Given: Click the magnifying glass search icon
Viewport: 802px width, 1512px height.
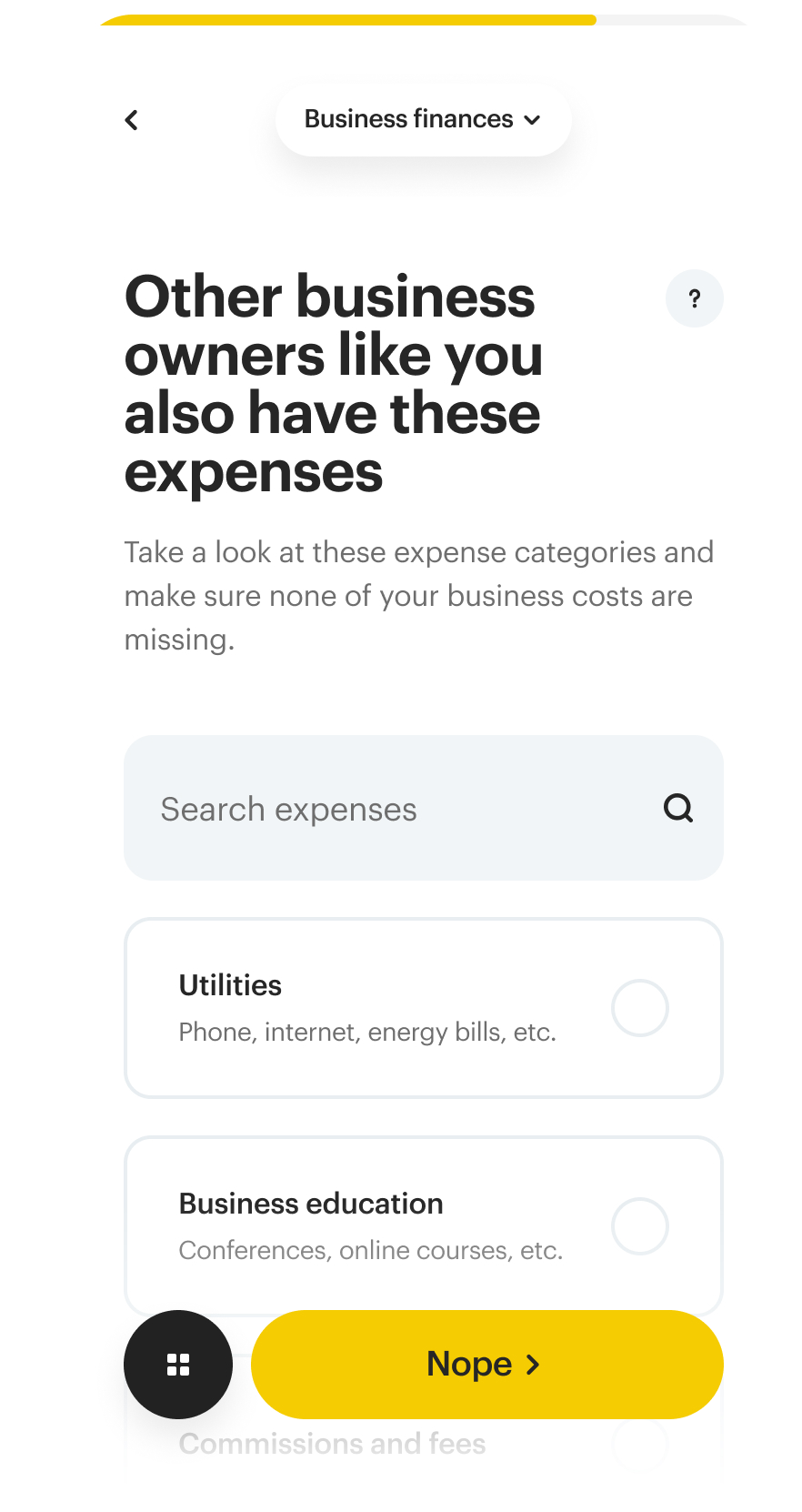Looking at the screenshot, I should 678,808.
